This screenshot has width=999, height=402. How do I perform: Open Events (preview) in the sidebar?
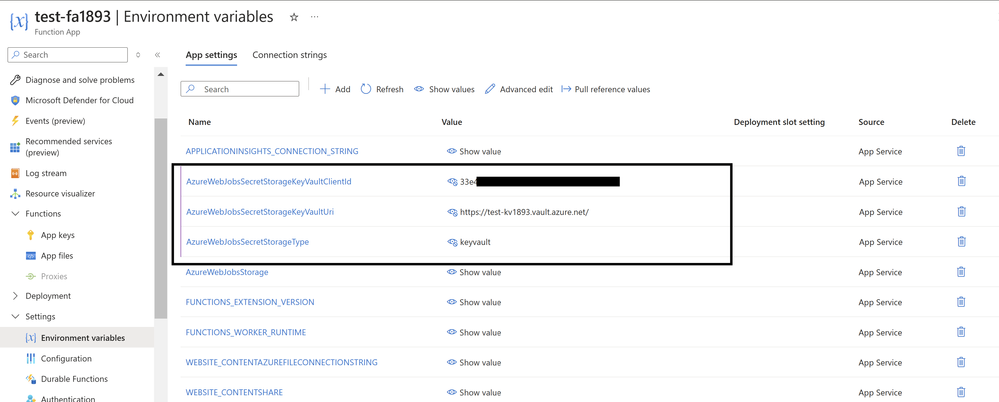tap(55, 120)
